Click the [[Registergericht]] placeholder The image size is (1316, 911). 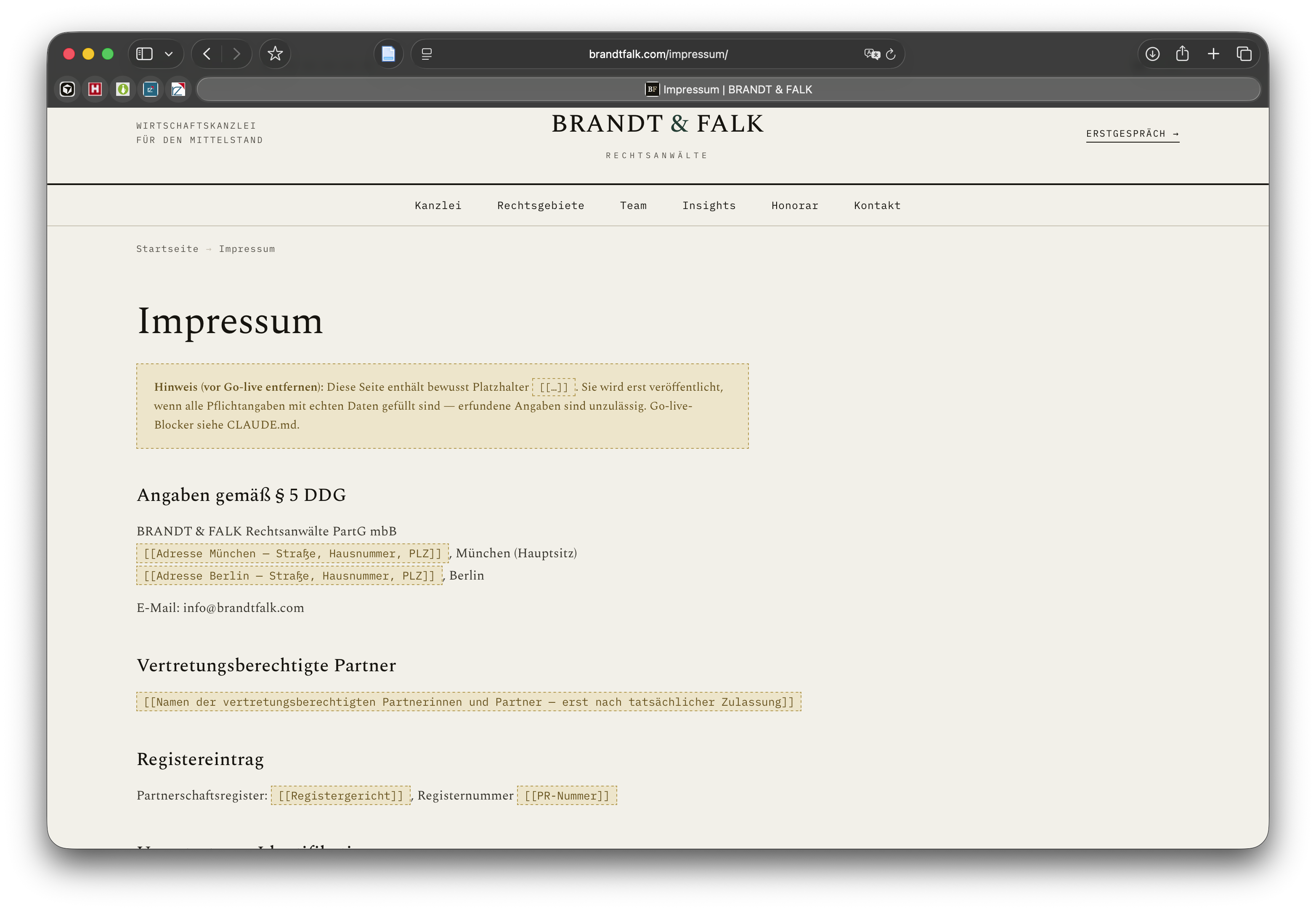click(340, 796)
